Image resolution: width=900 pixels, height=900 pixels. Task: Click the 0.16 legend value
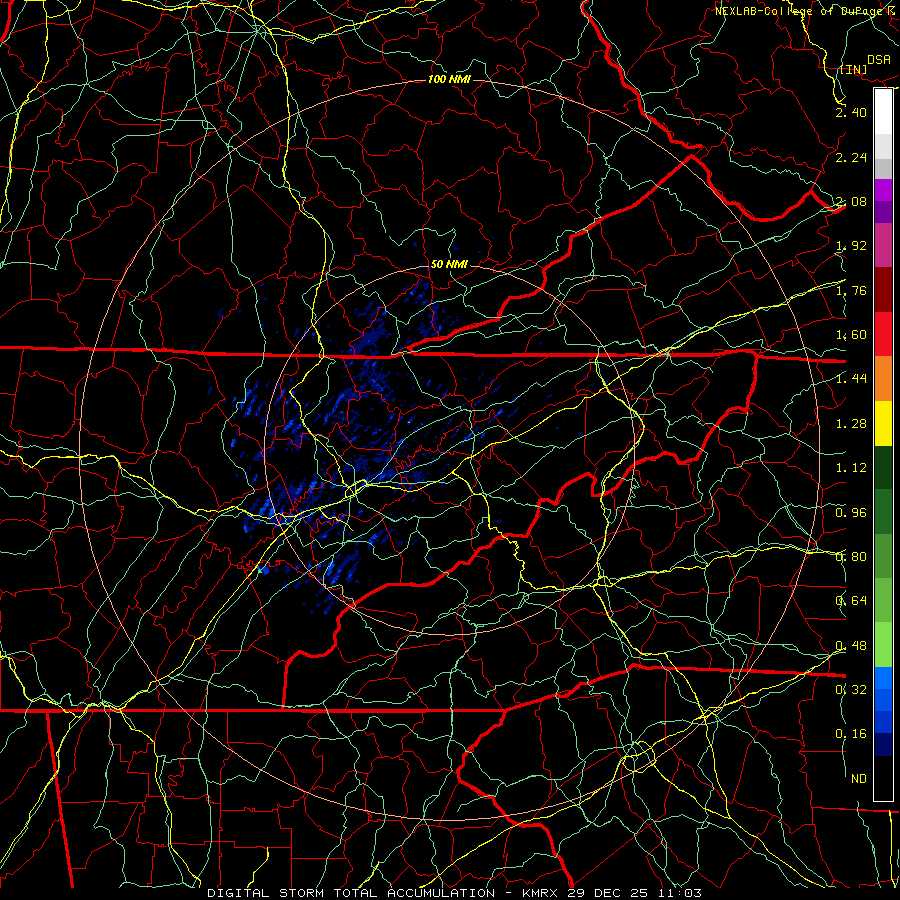tap(851, 734)
